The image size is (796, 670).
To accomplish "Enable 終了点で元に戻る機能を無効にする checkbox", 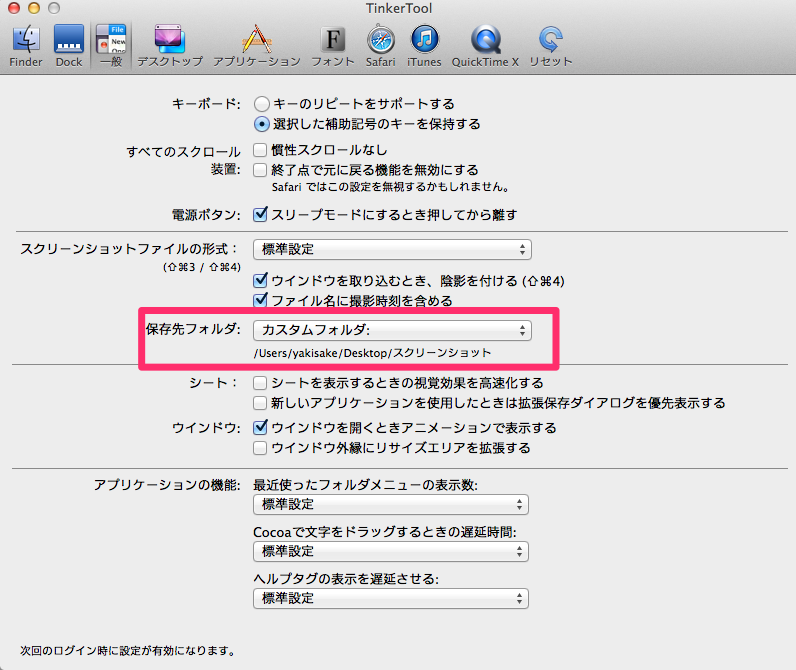I will tap(260, 170).
